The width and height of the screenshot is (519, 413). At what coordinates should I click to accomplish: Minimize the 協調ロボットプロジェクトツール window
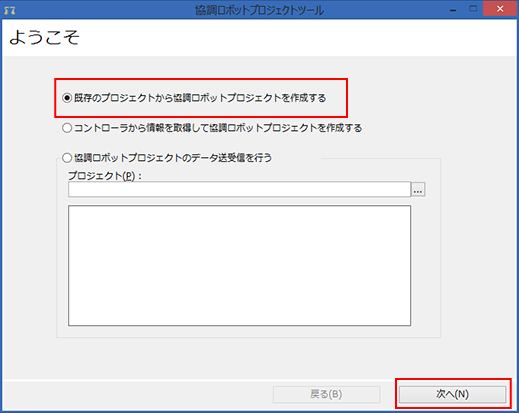click(453, 10)
